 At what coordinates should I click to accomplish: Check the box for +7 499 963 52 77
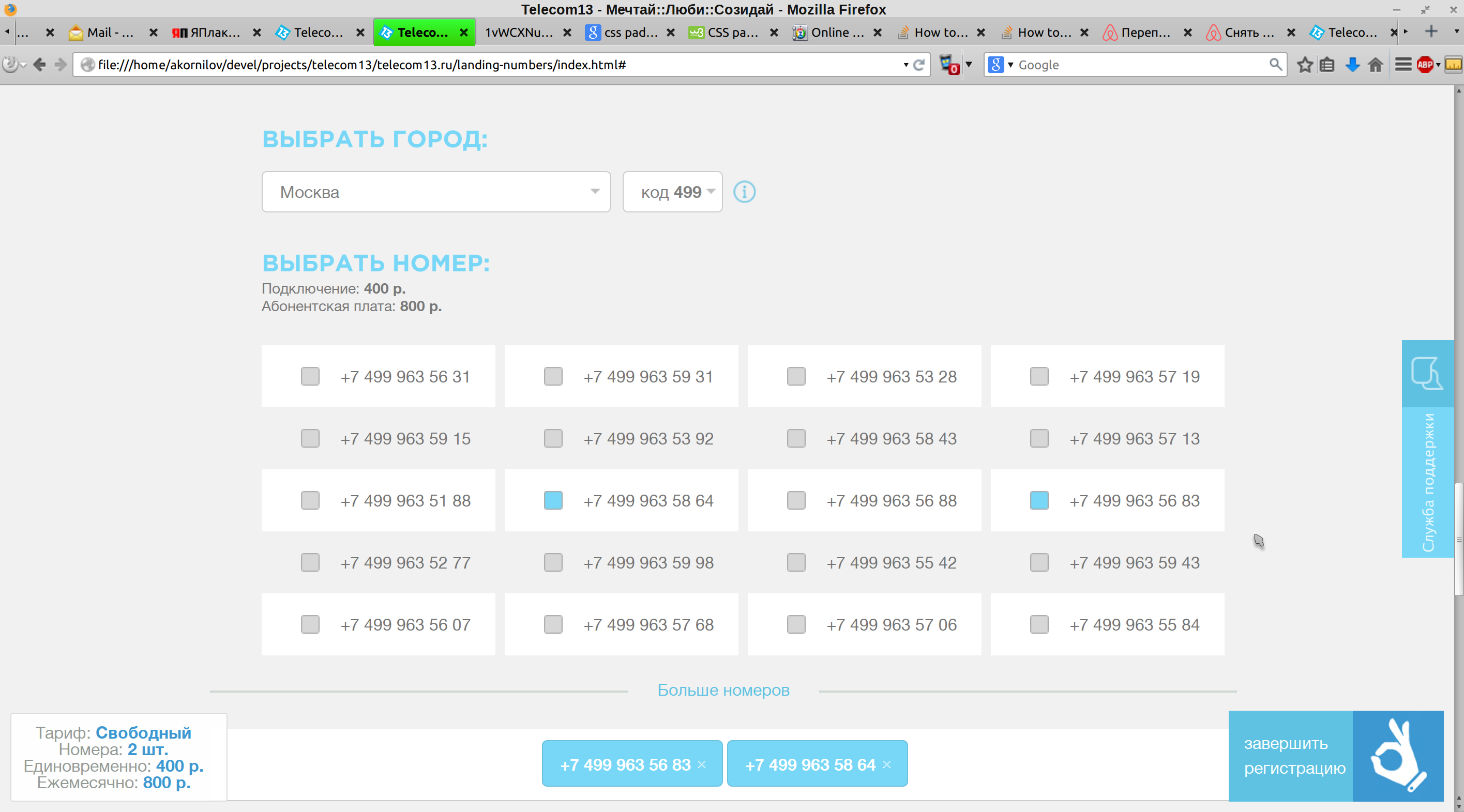click(x=310, y=562)
